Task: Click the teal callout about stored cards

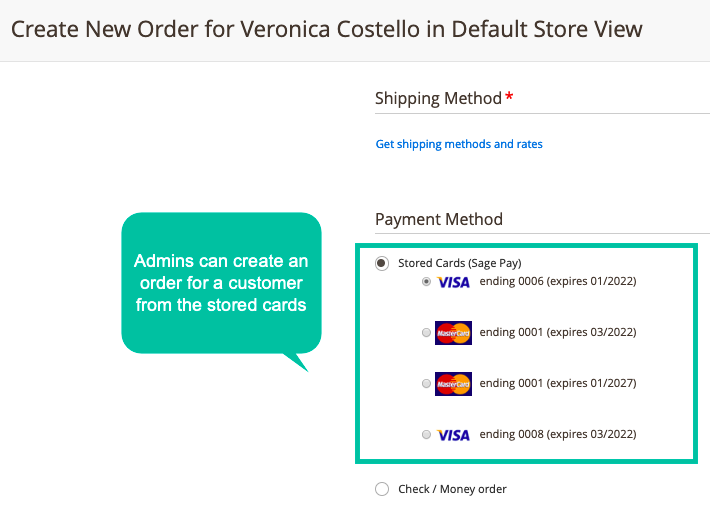Action: pos(221,284)
